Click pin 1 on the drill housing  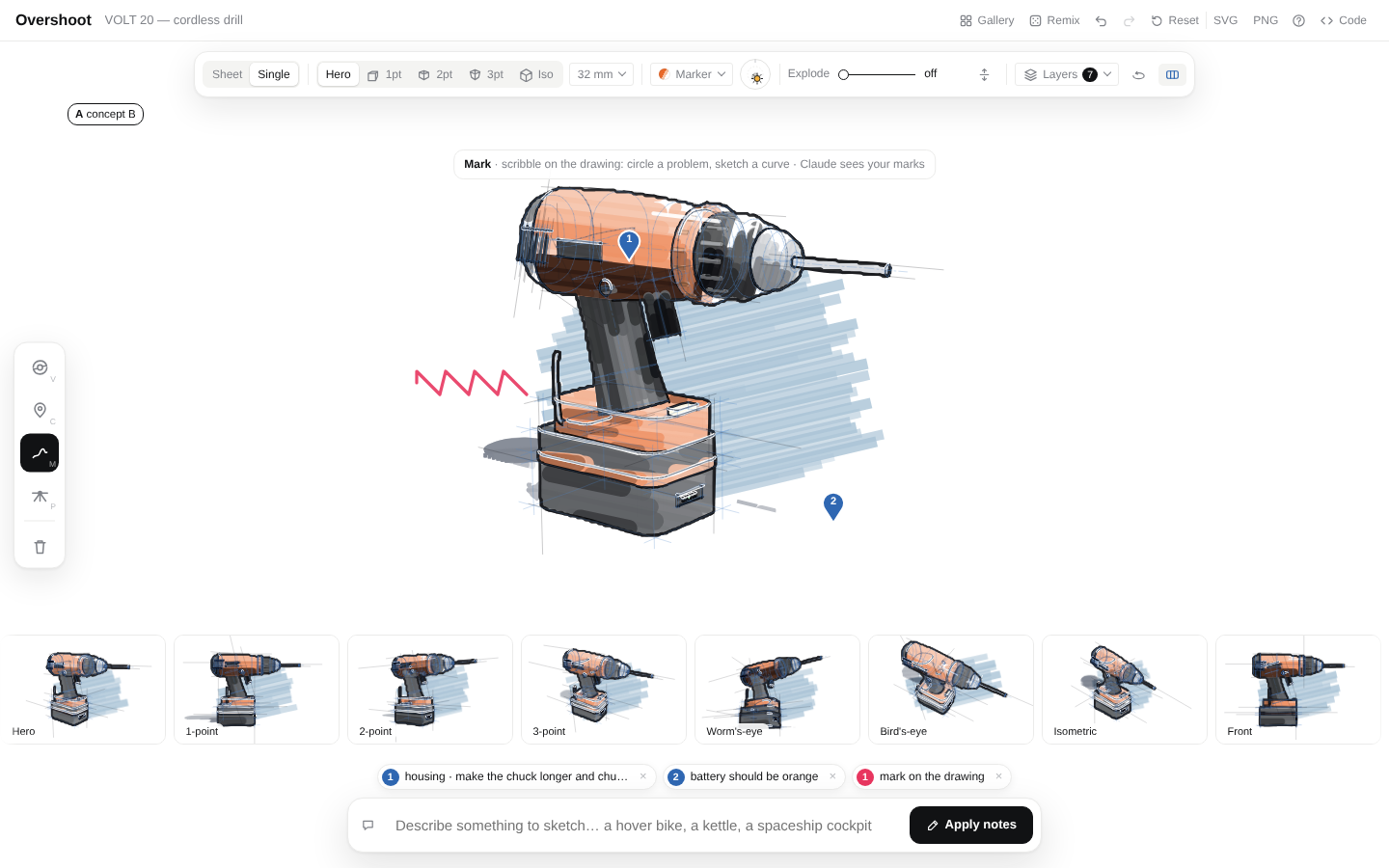tap(629, 244)
